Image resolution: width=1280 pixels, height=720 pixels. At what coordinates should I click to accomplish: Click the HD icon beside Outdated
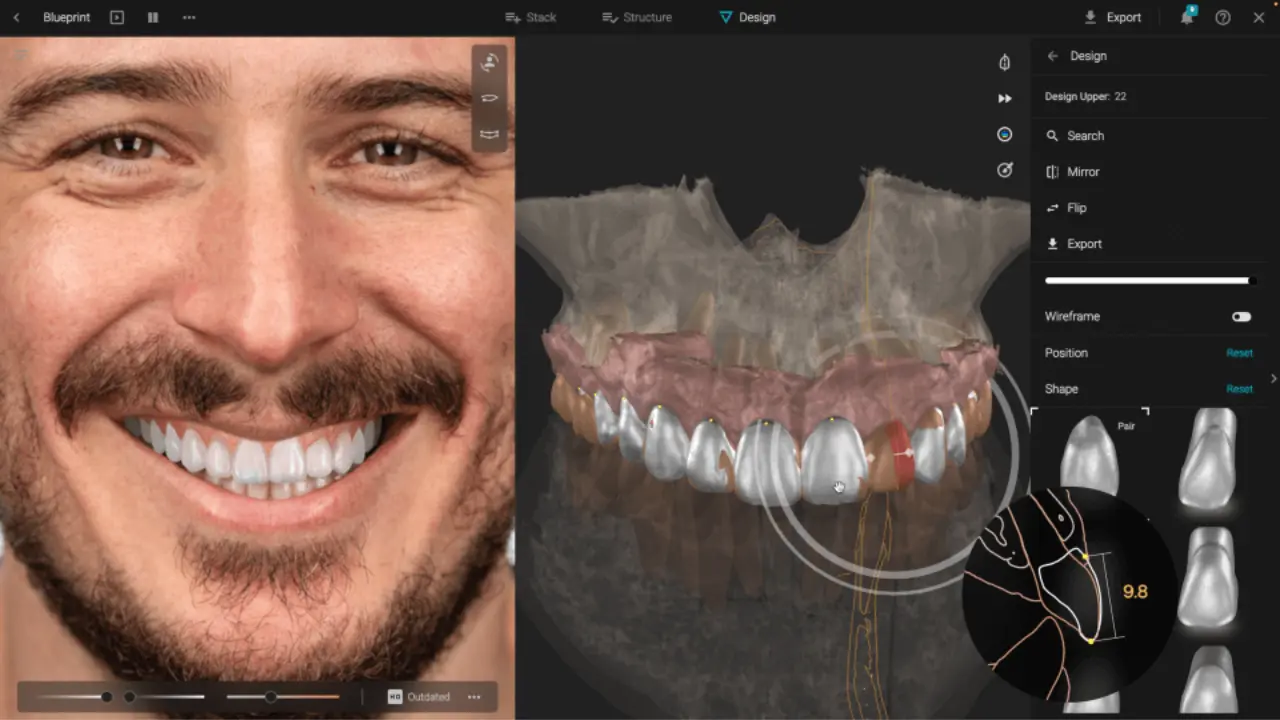(395, 697)
